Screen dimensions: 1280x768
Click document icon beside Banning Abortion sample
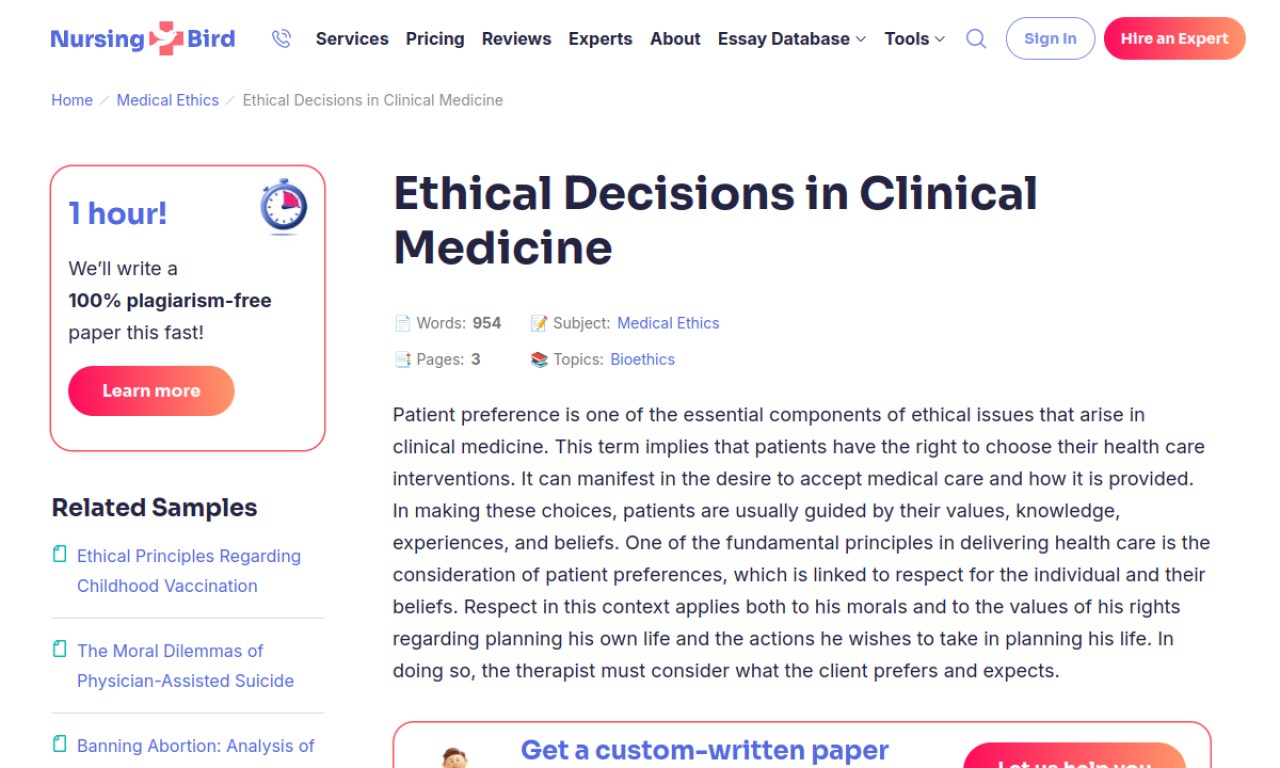tap(60, 744)
